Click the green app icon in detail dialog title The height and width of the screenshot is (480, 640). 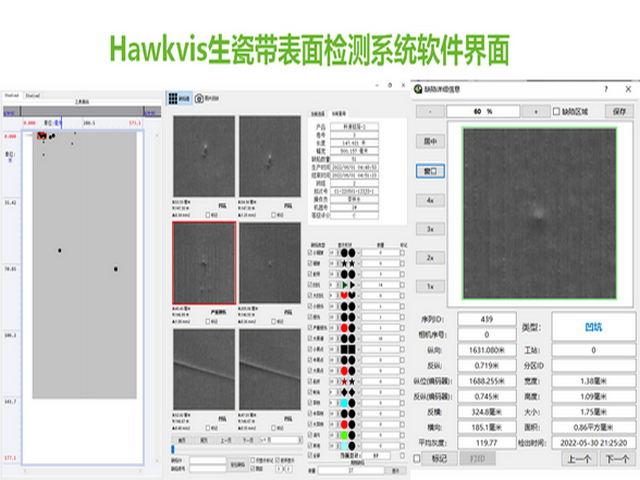point(418,89)
